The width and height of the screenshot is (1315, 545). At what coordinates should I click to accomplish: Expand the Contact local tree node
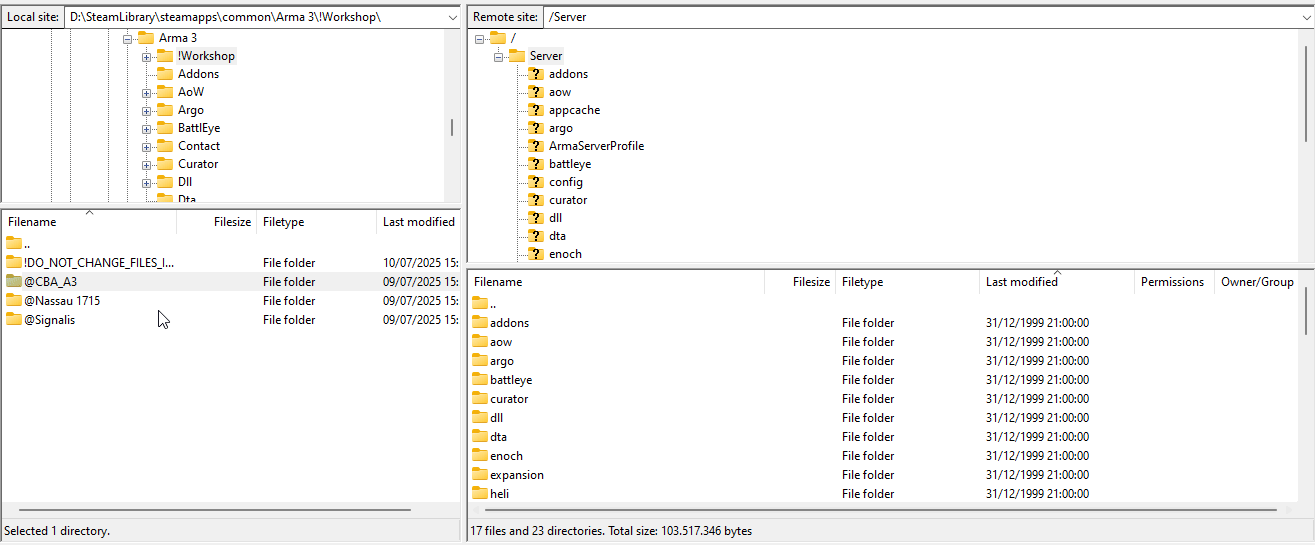146,146
